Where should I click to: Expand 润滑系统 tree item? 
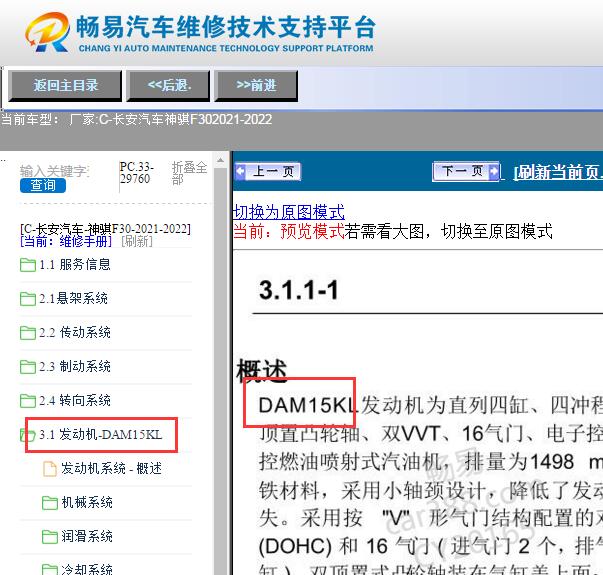[87, 536]
